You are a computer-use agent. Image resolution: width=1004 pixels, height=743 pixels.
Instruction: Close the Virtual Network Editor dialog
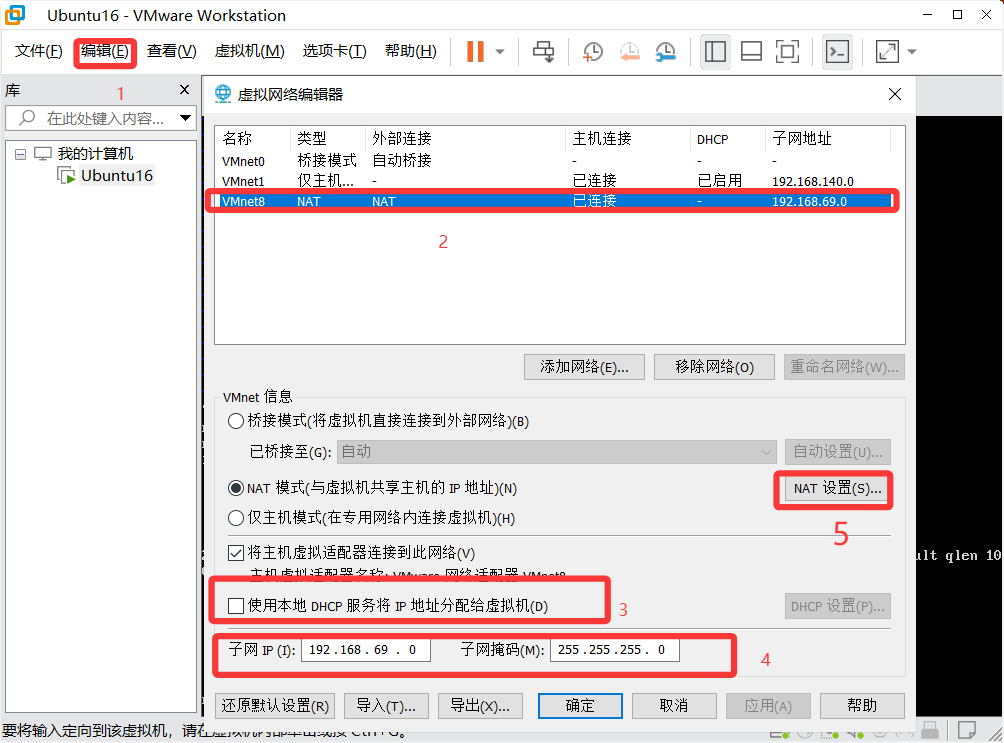895,94
